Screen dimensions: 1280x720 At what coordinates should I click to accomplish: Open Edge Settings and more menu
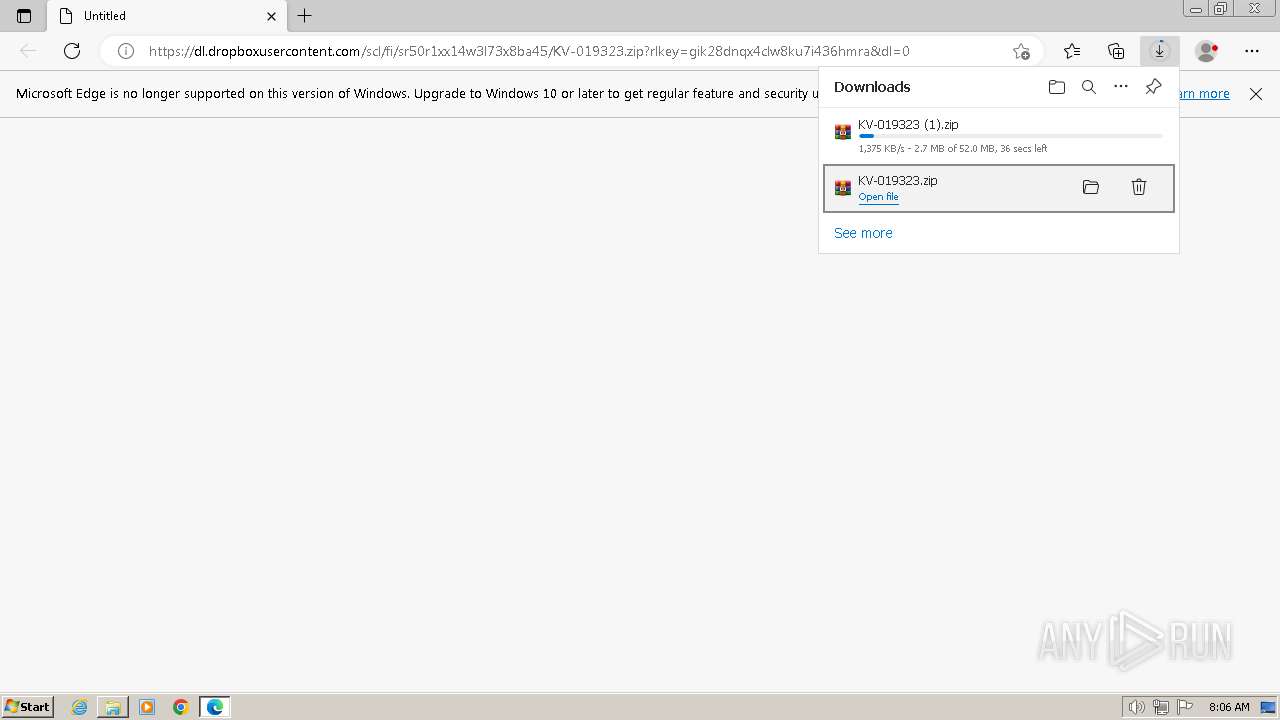pyautogui.click(x=1252, y=51)
